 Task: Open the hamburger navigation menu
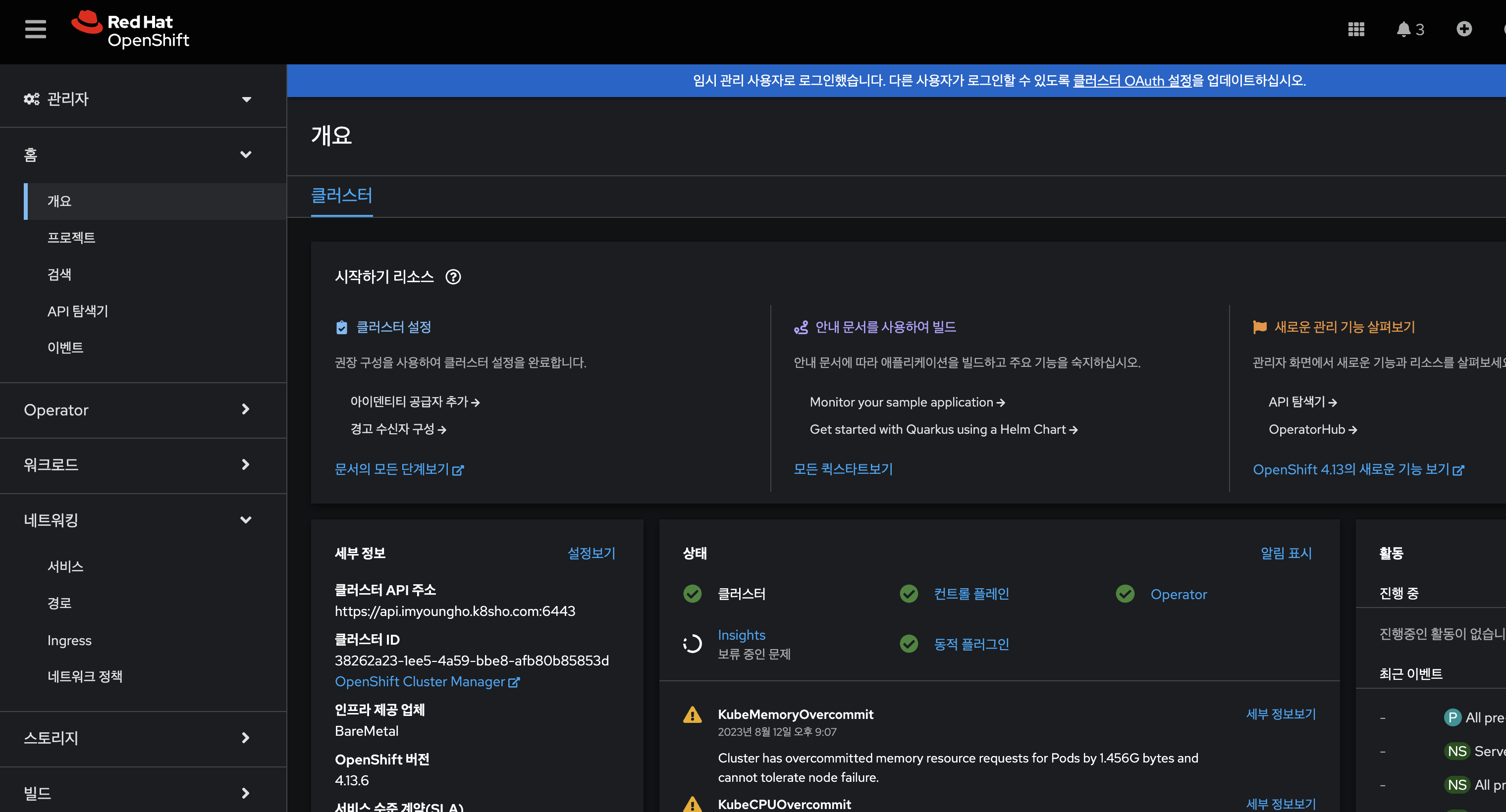click(x=35, y=29)
